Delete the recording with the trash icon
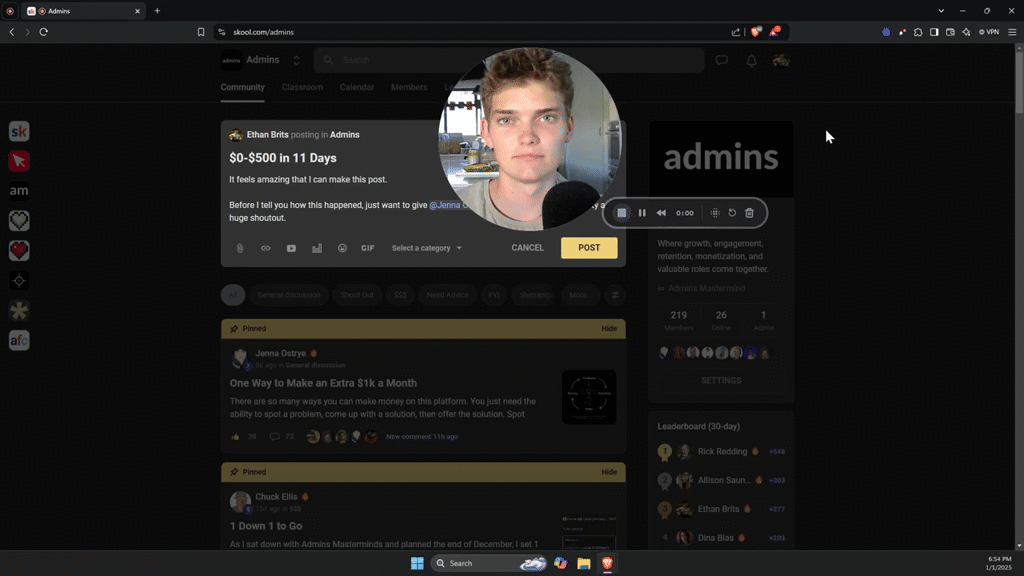Viewport: 1024px width, 576px height. pyautogui.click(x=750, y=213)
